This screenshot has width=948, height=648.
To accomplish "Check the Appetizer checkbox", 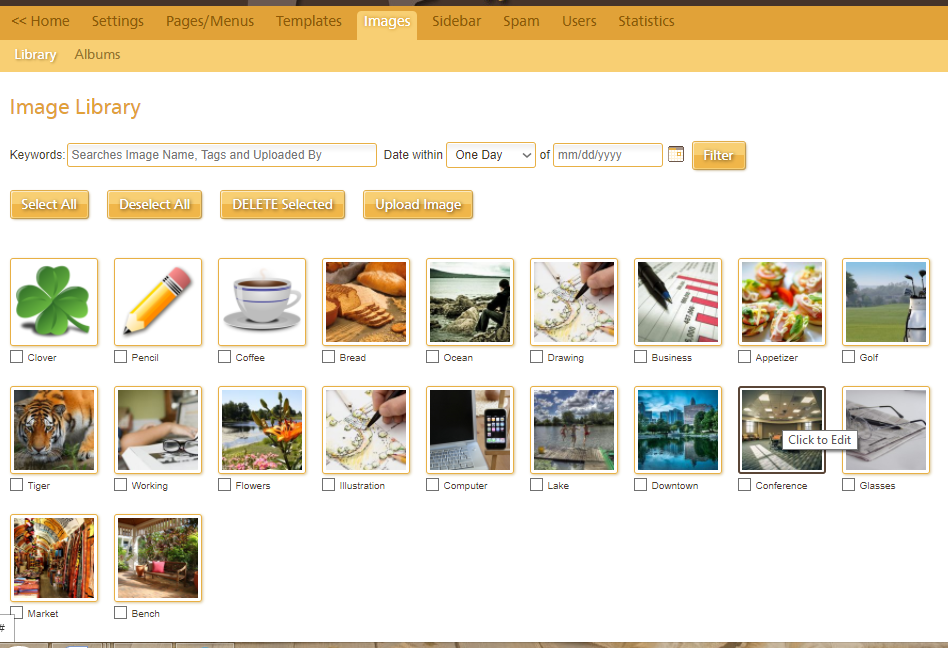I will [744, 357].
